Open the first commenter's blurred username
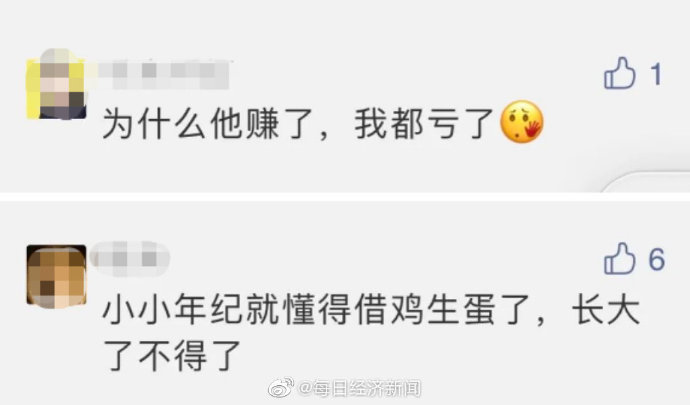The height and width of the screenshot is (405, 690). (x=163, y=74)
